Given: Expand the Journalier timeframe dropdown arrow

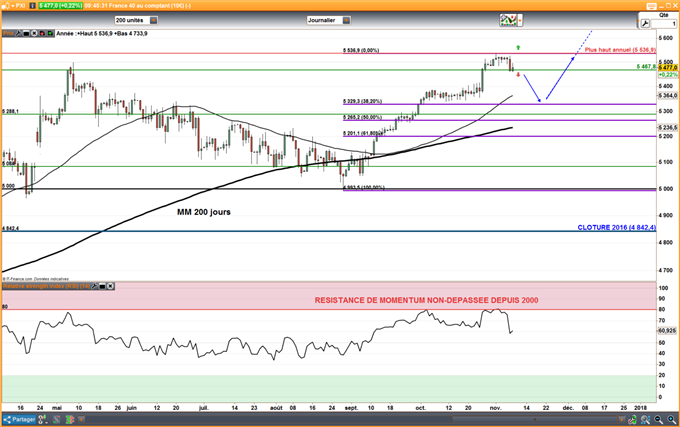Looking at the screenshot, I should click(x=346, y=20).
